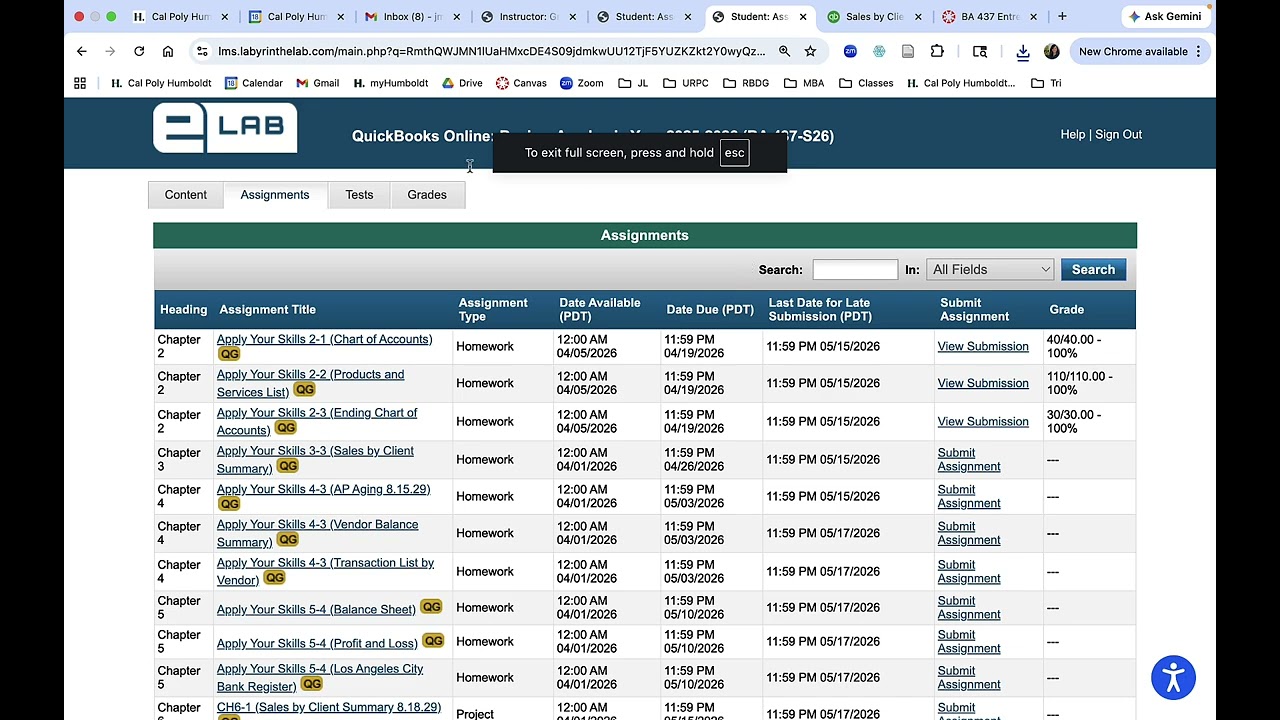Open the MBA bookmarks folder

[x=804, y=83]
